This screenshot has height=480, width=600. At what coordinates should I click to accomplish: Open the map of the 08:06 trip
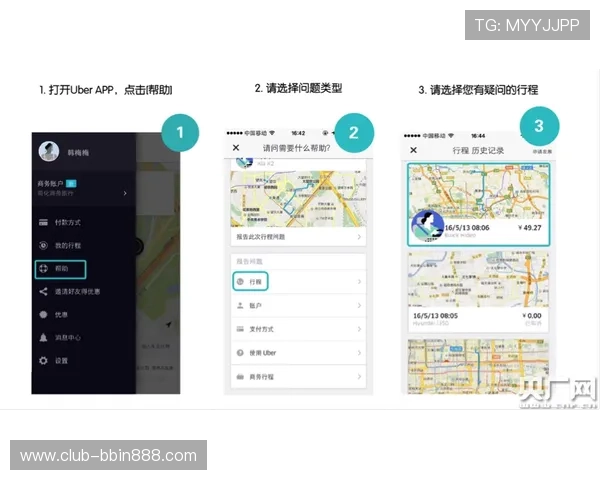[x=478, y=190]
